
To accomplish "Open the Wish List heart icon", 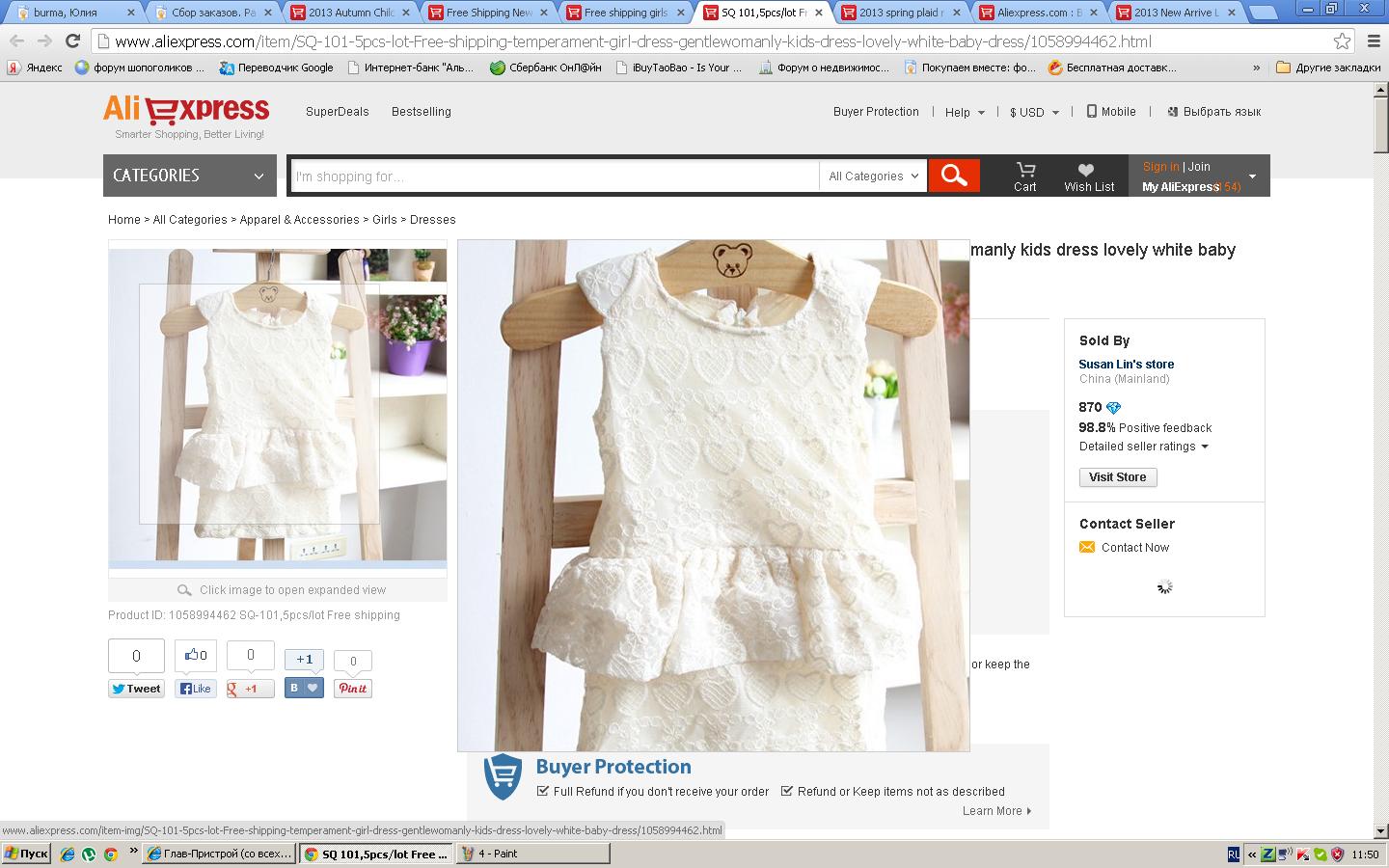I will [1086, 170].
